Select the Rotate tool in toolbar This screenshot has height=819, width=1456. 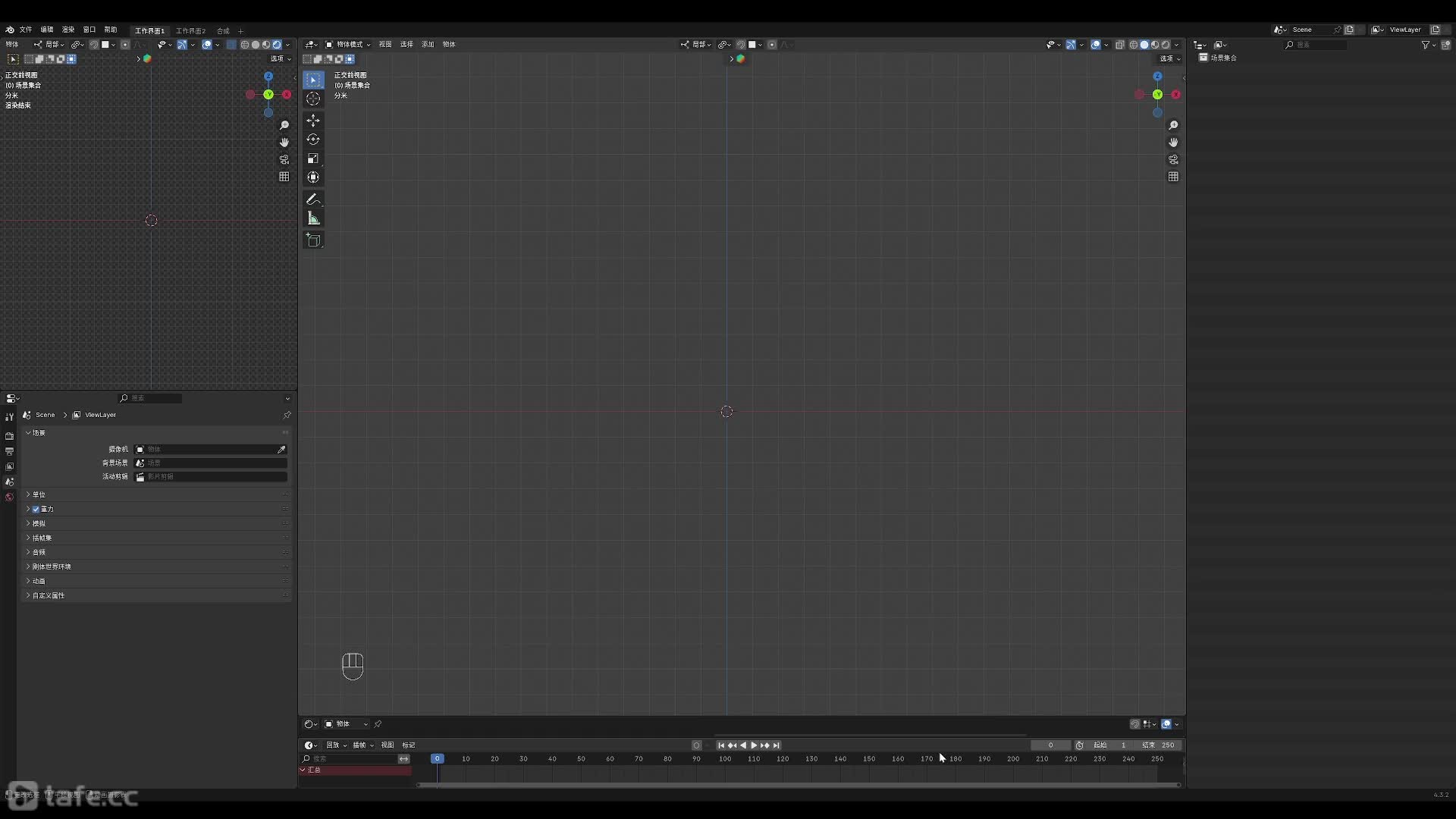click(313, 140)
